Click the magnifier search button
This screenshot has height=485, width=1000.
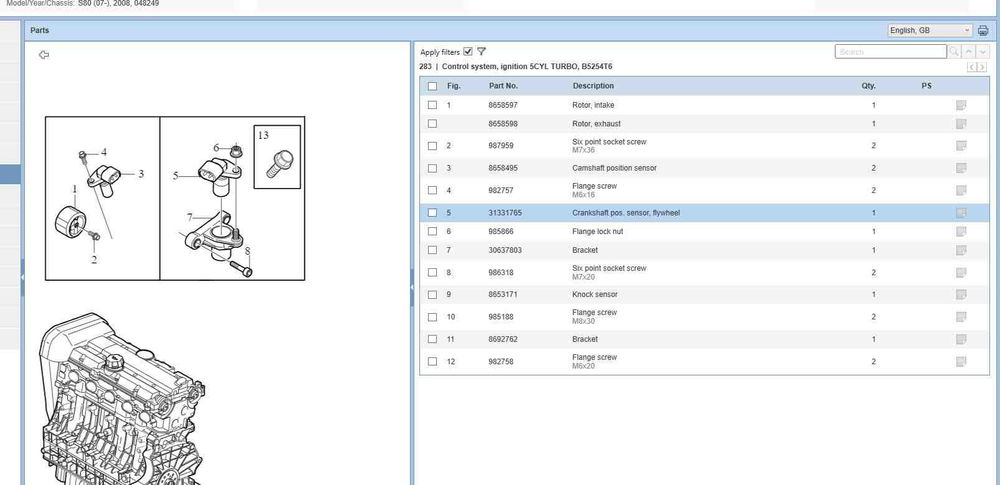click(x=954, y=51)
